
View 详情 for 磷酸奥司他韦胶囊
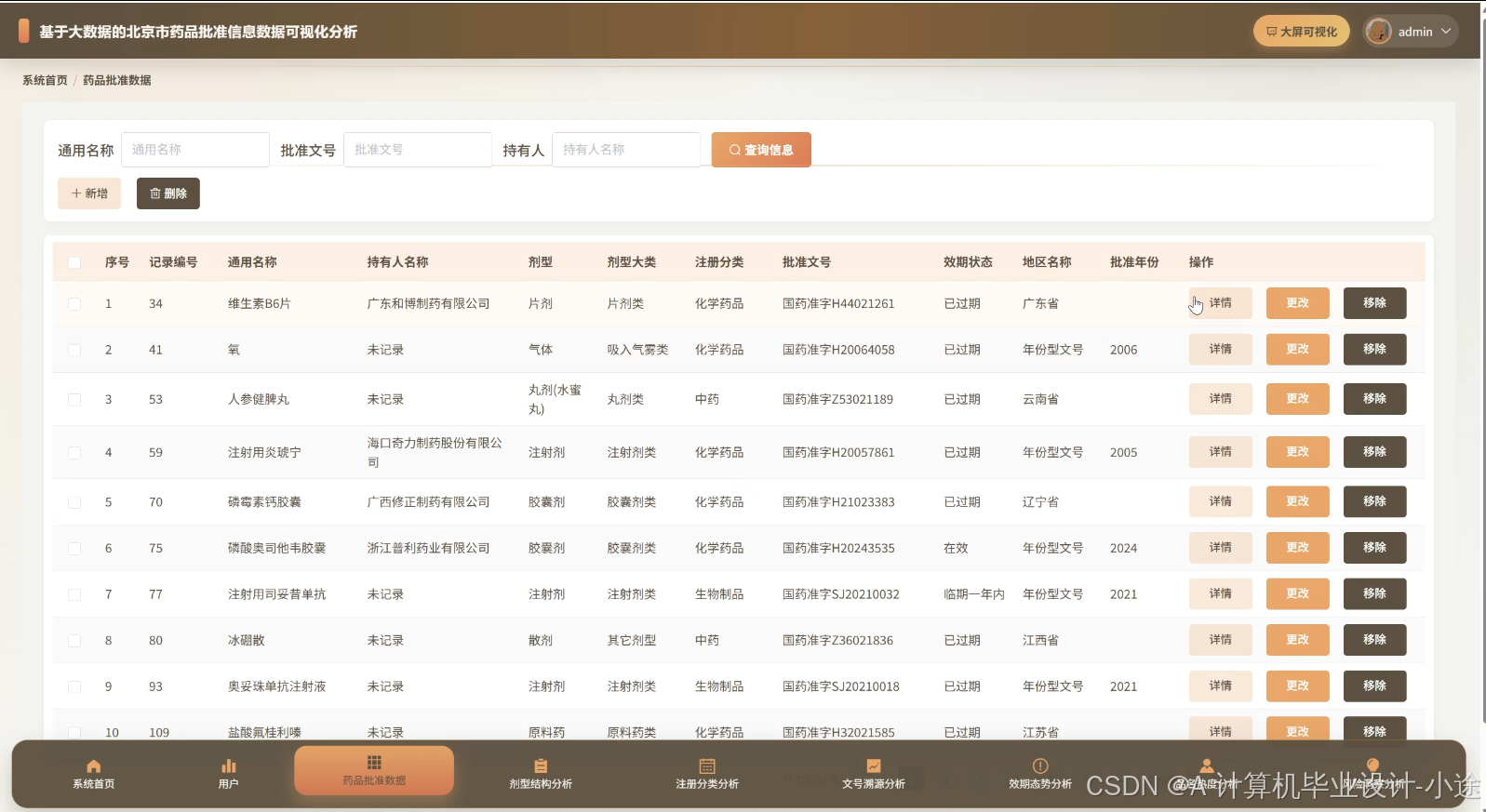1220,548
